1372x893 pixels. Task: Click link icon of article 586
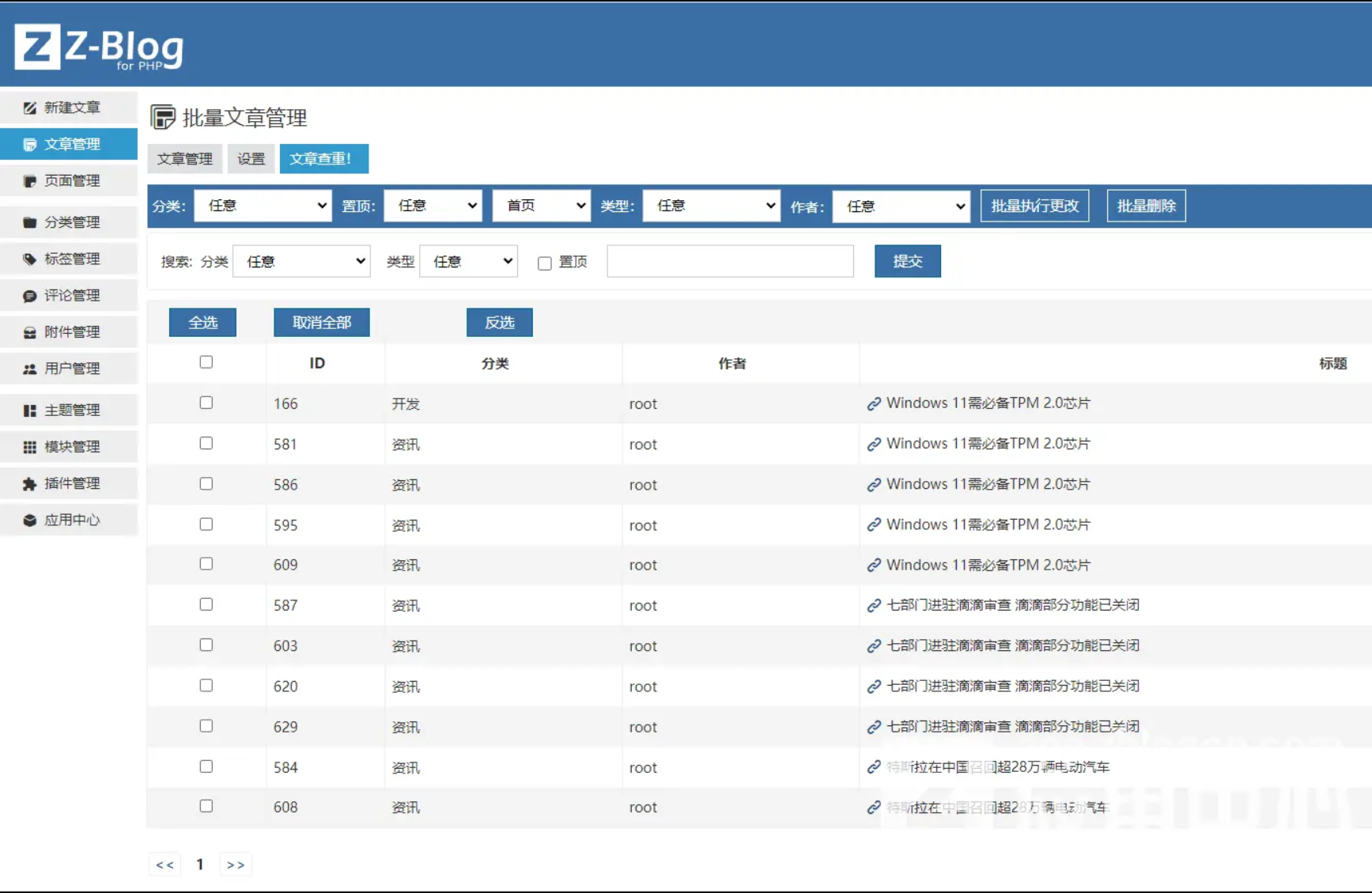874,485
